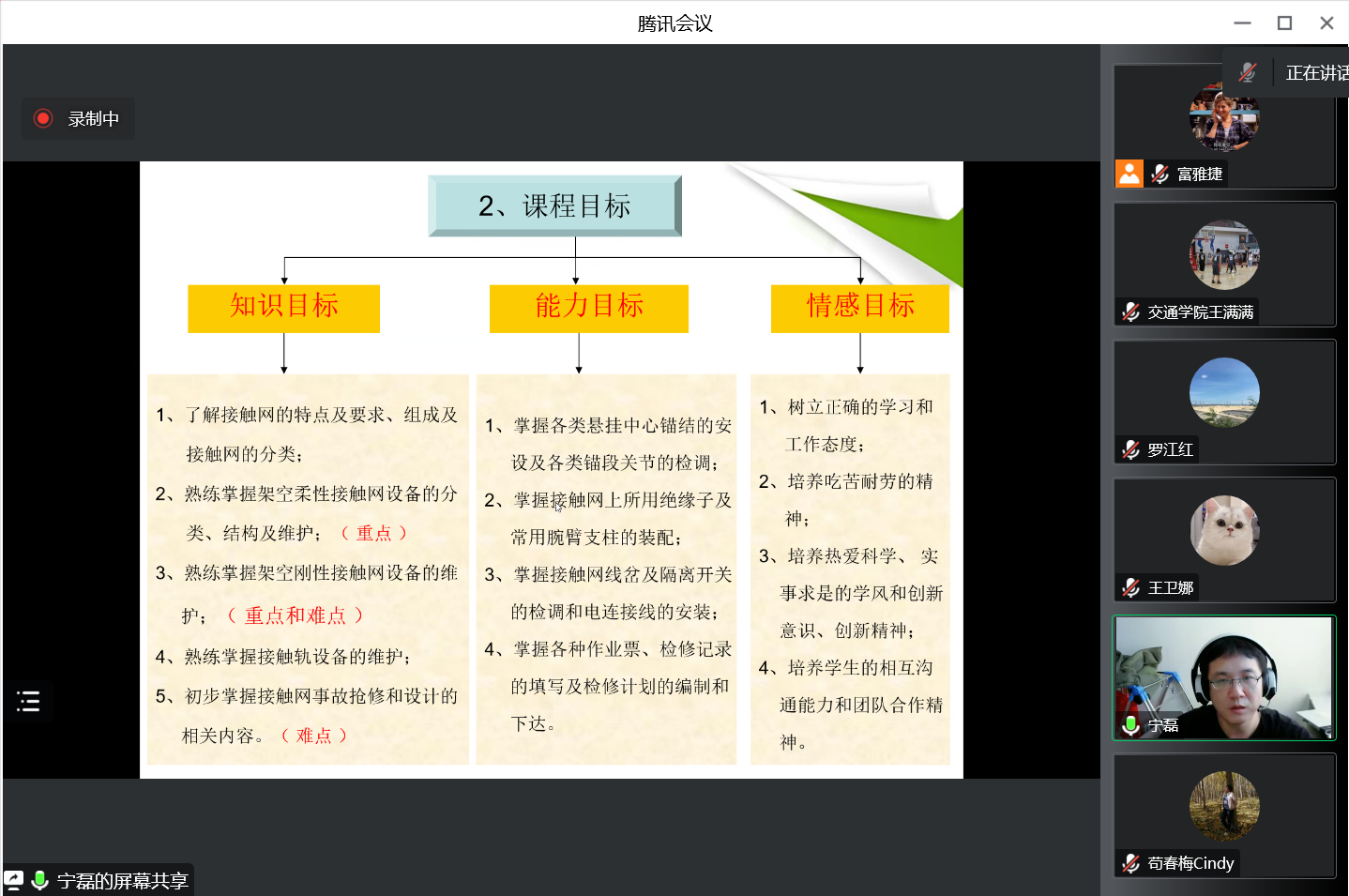Image resolution: width=1349 pixels, height=896 pixels.
Task: Toggle muted microphone icon for 罗江红
Action: pyautogui.click(x=1131, y=449)
